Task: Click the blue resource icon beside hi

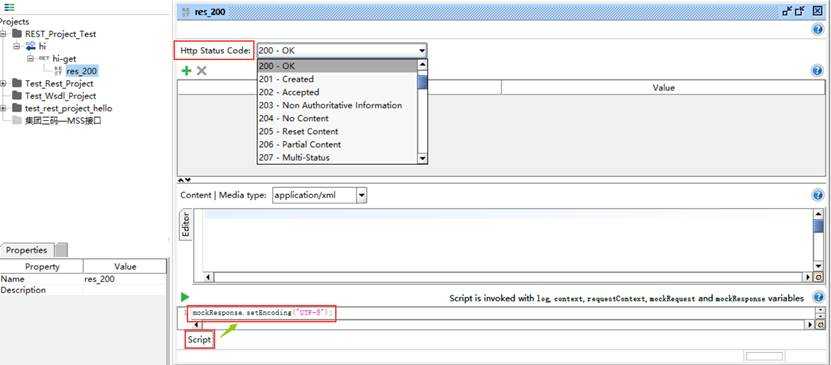Action: (30, 47)
